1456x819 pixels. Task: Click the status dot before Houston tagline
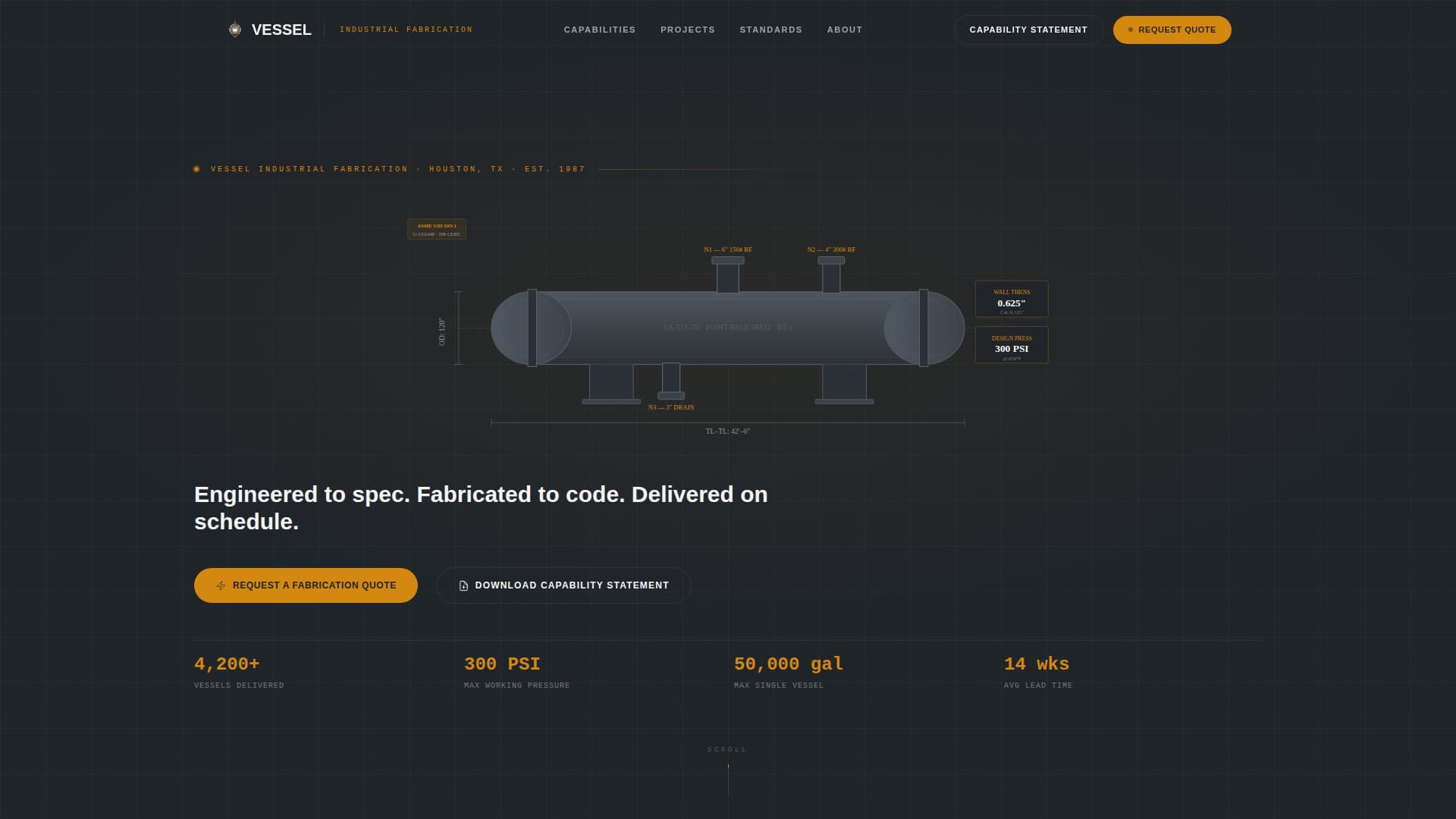[197, 168]
